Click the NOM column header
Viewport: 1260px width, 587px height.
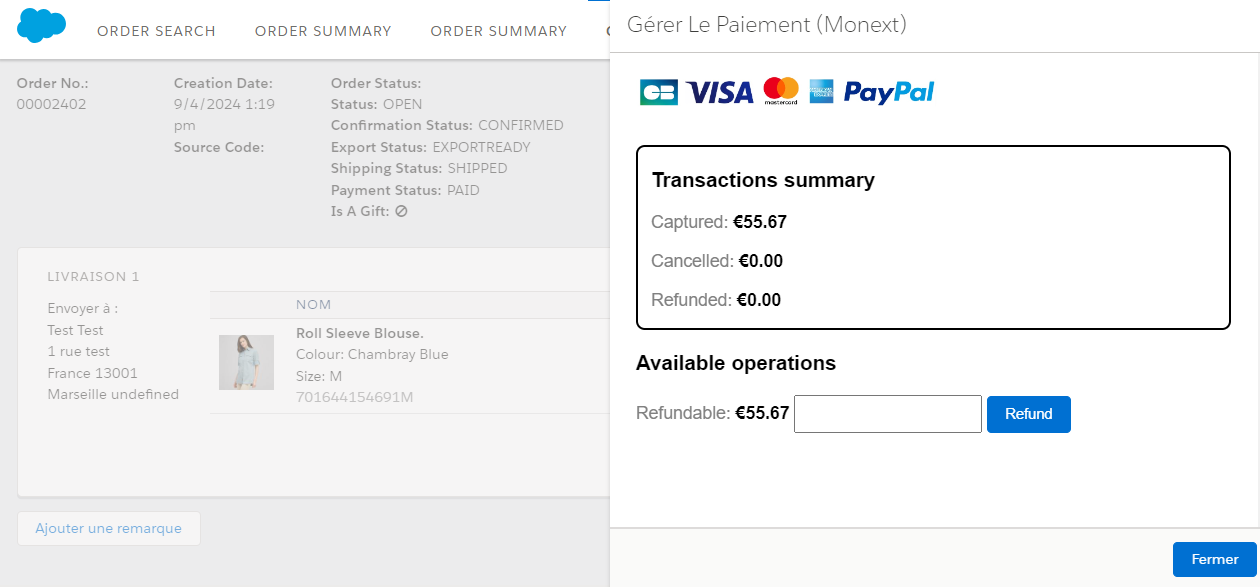[314, 304]
